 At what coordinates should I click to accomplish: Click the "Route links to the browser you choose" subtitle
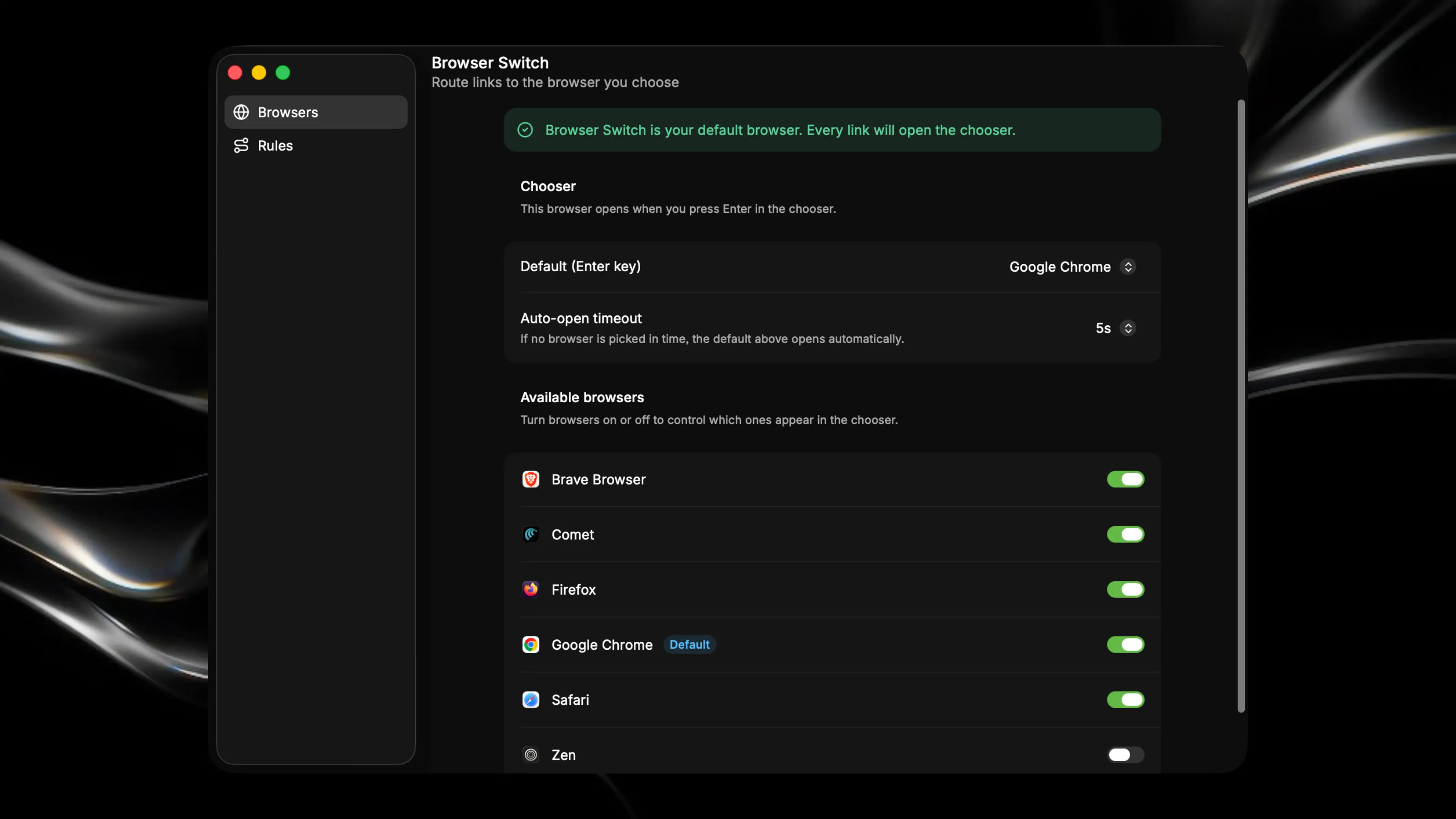click(x=555, y=82)
